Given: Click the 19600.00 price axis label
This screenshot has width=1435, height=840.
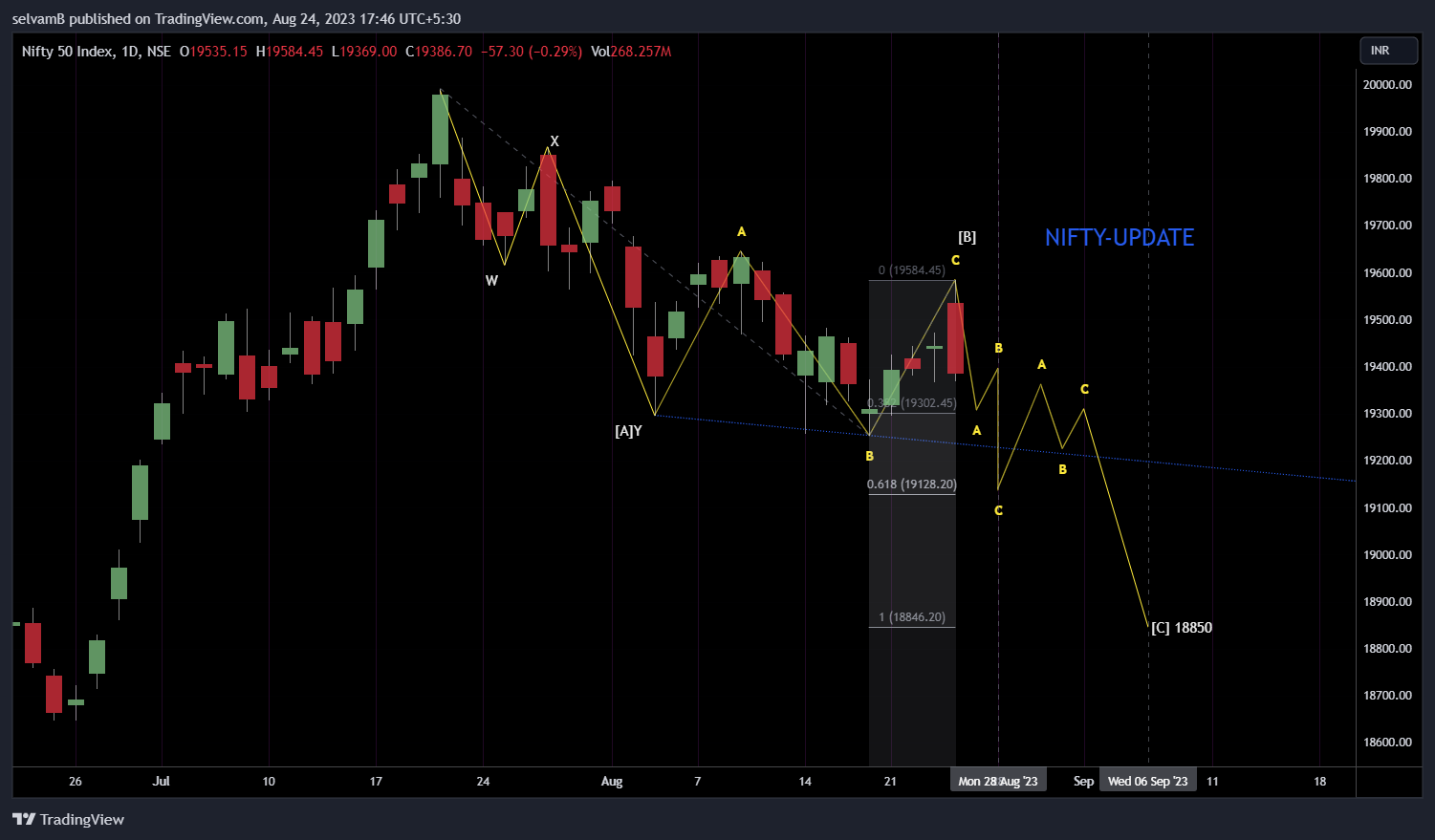Looking at the screenshot, I should [x=1387, y=272].
